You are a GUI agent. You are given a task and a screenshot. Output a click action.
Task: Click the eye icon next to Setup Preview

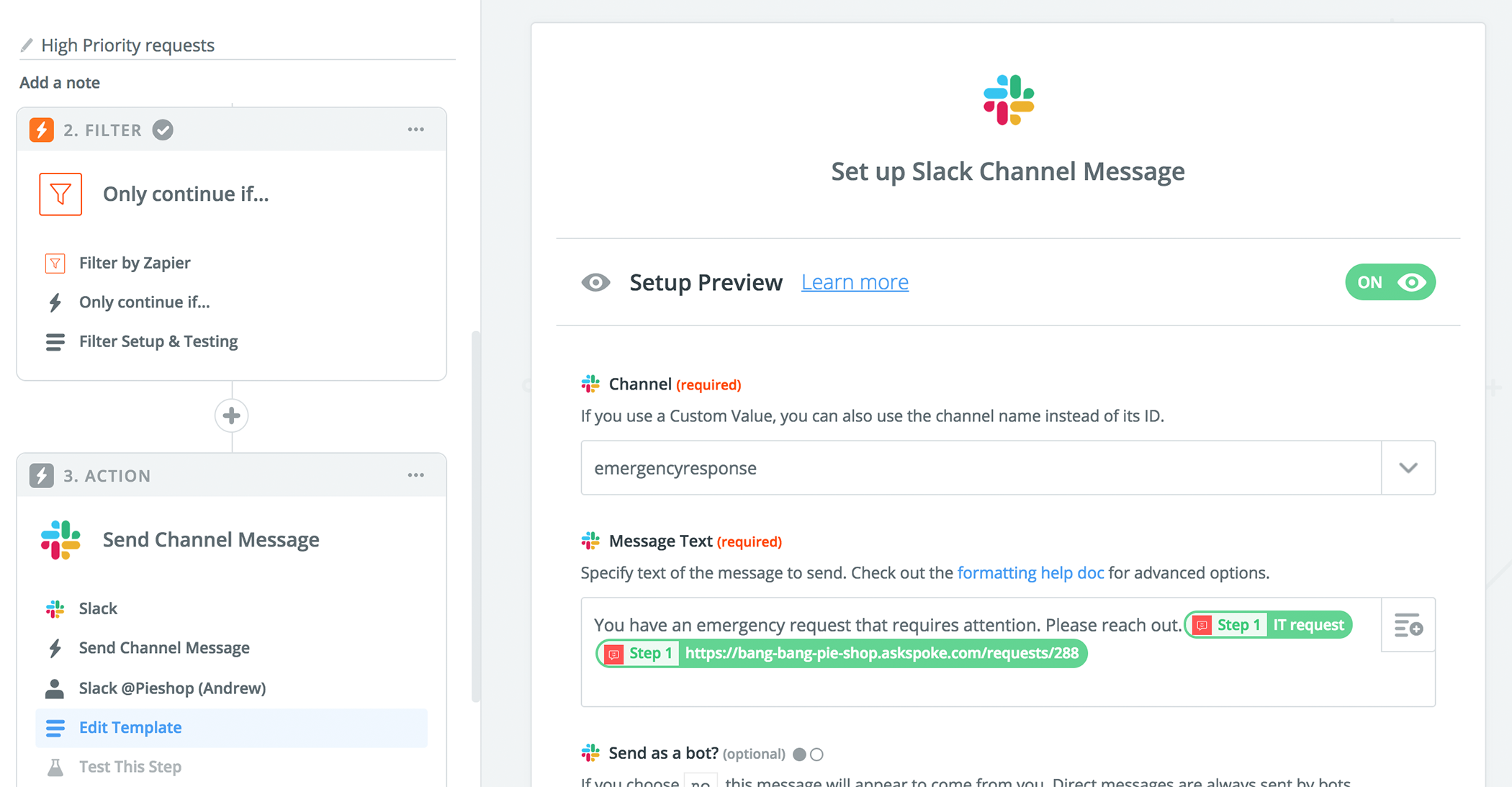595,282
